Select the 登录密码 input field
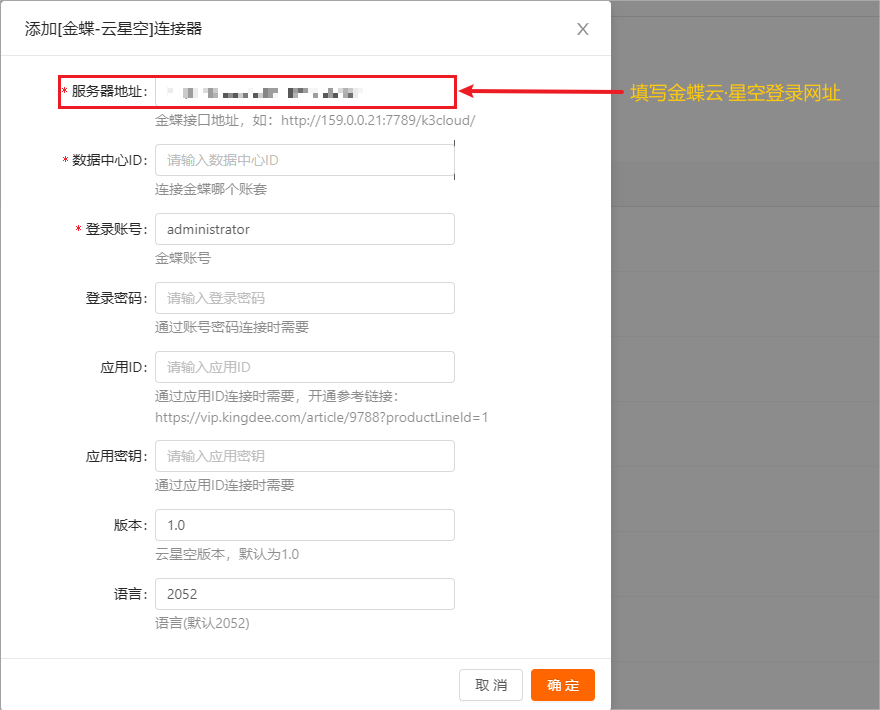Viewport: 880px width, 710px height. (x=305, y=298)
